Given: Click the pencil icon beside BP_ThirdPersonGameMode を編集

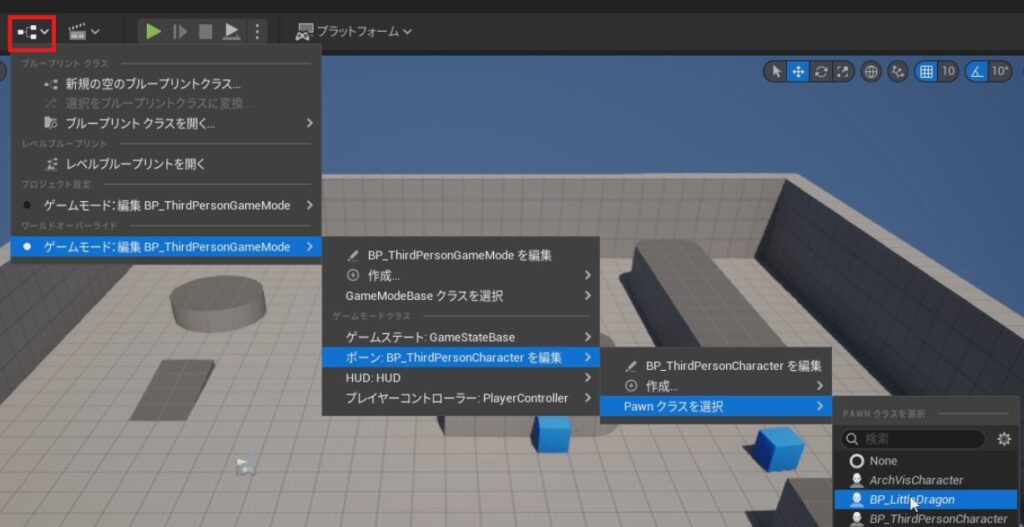Looking at the screenshot, I should pyautogui.click(x=353, y=256).
